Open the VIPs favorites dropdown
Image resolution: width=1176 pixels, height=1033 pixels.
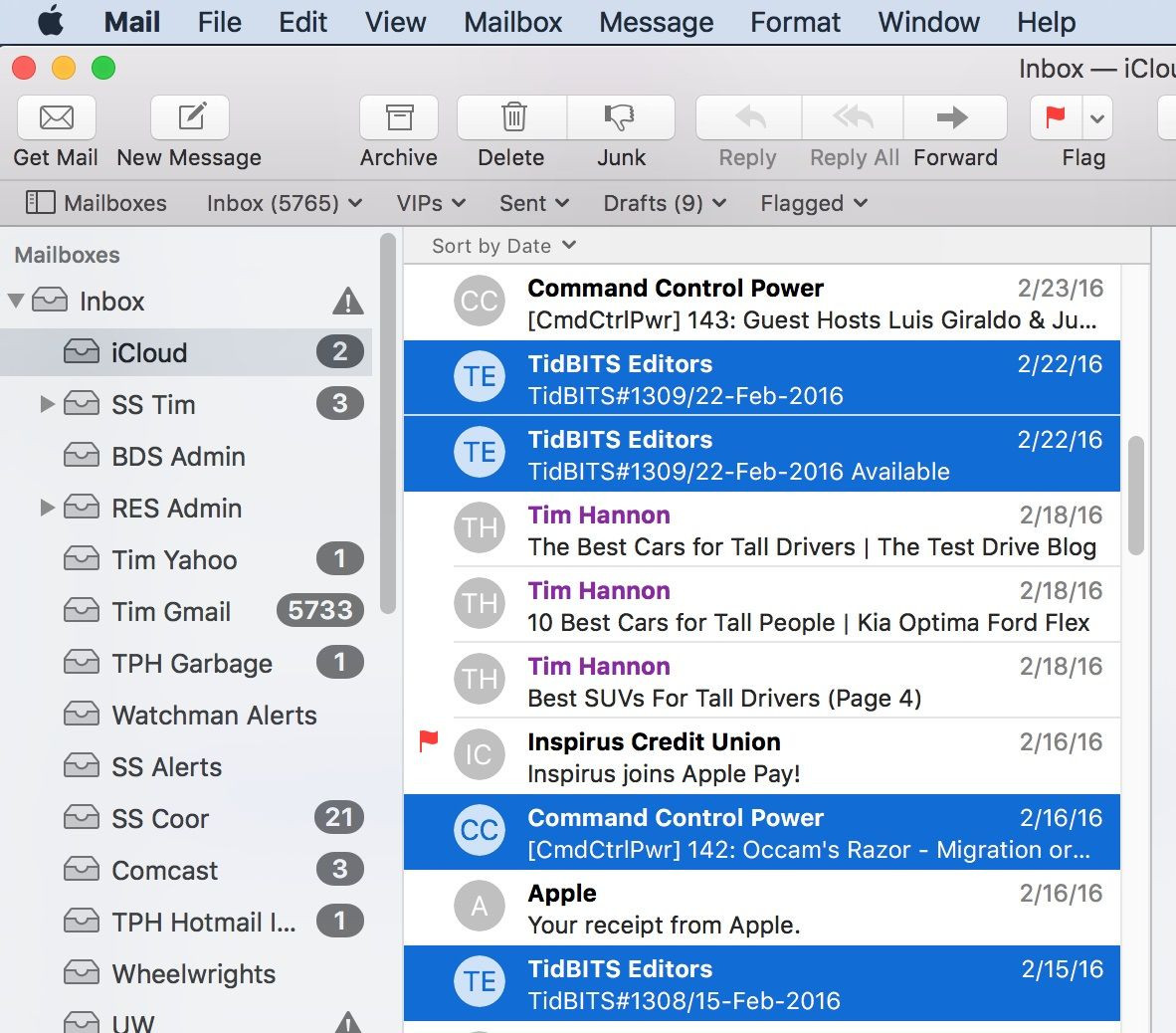[x=431, y=203]
